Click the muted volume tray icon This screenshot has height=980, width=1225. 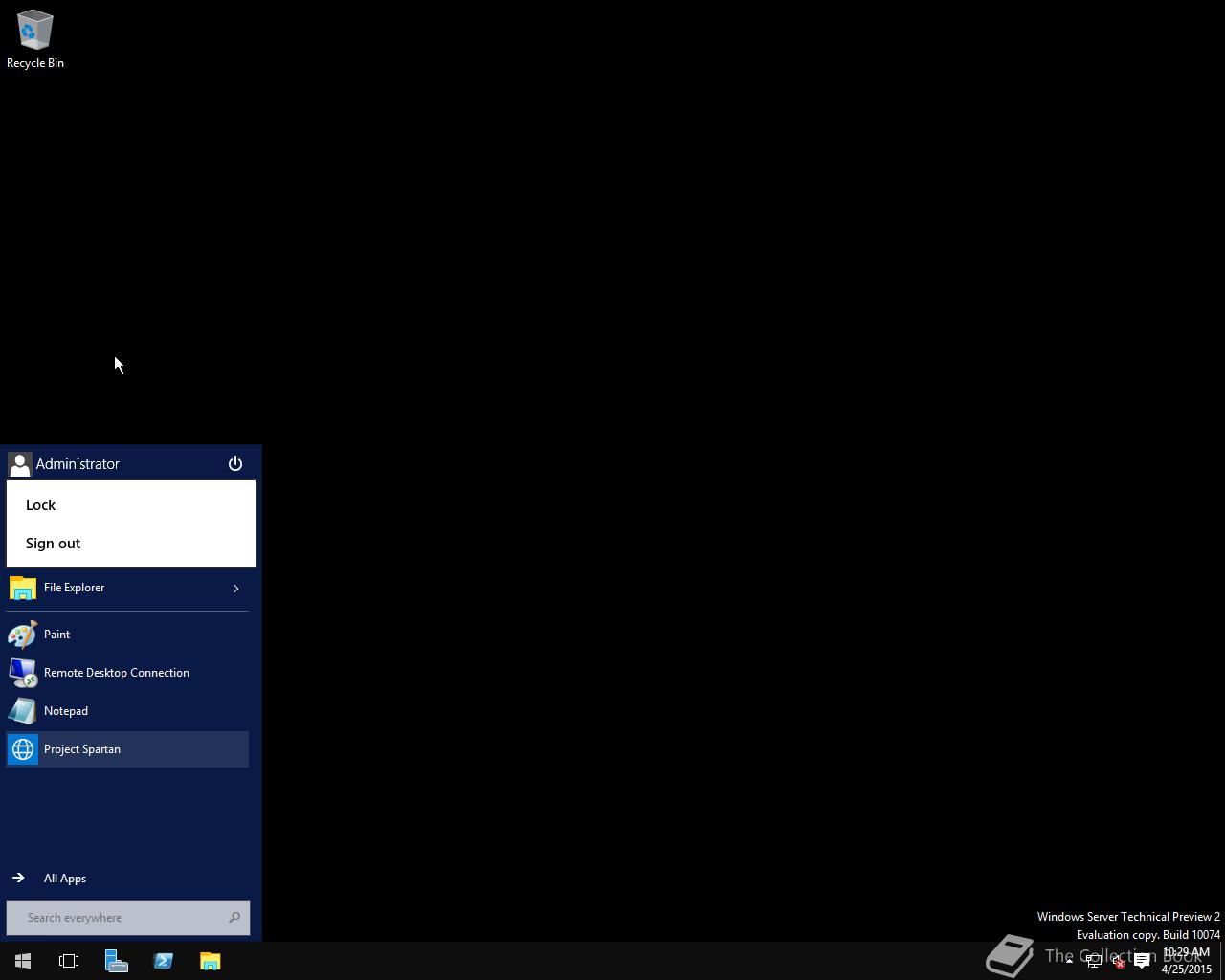point(1118,961)
